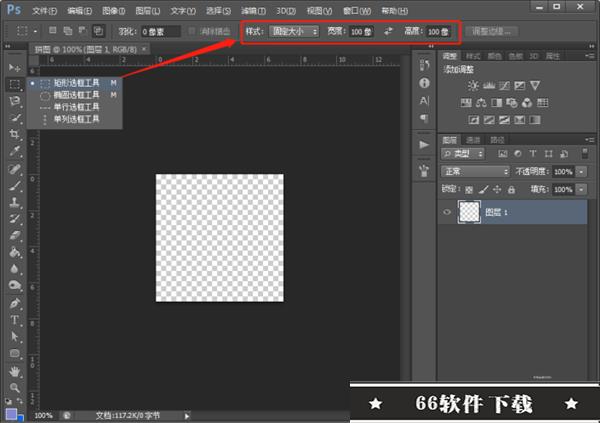The height and width of the screenshot is (423, 600).
Task: Toggle lock position icon
Action: pyautogui.click(x=497, y=189)
